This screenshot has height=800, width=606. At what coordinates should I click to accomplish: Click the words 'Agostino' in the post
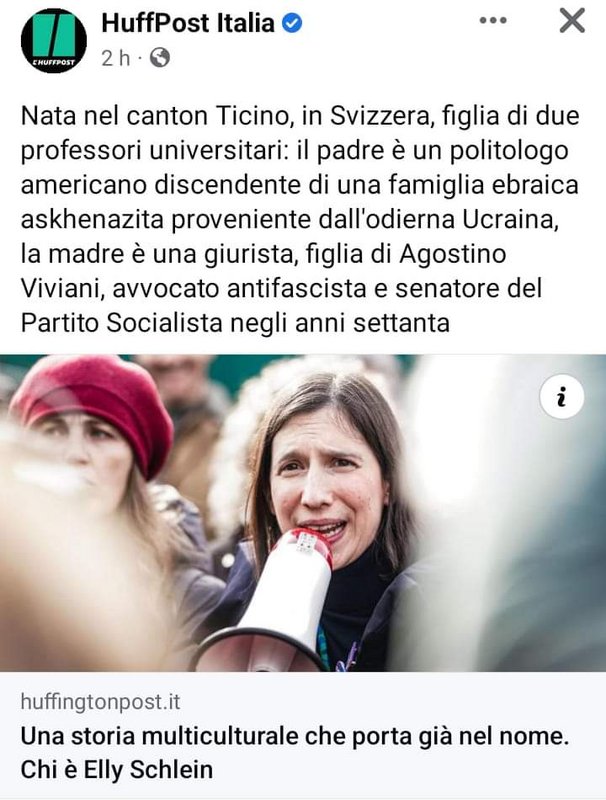(x=452, y=254)
